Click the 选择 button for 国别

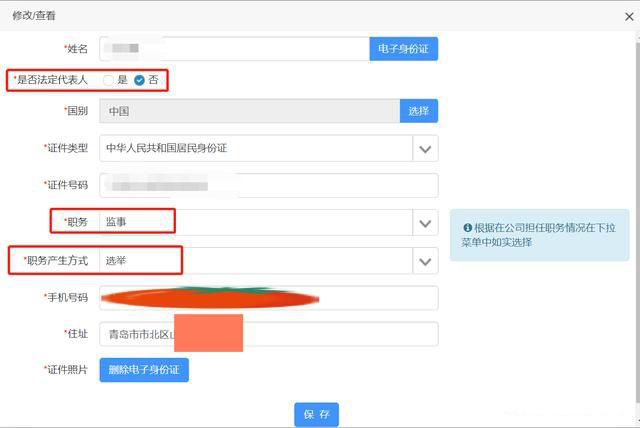tap(419, 111)
